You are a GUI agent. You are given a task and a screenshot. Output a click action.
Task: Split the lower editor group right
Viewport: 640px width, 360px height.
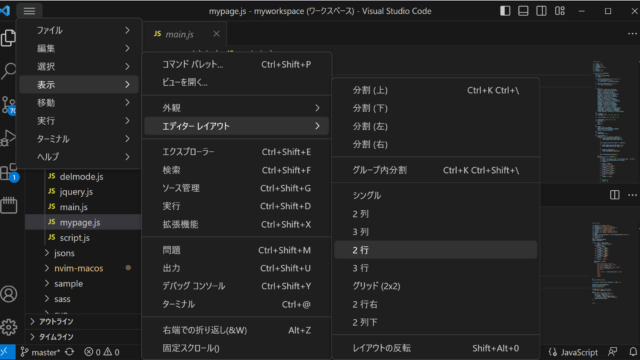[x=614, y=195]
